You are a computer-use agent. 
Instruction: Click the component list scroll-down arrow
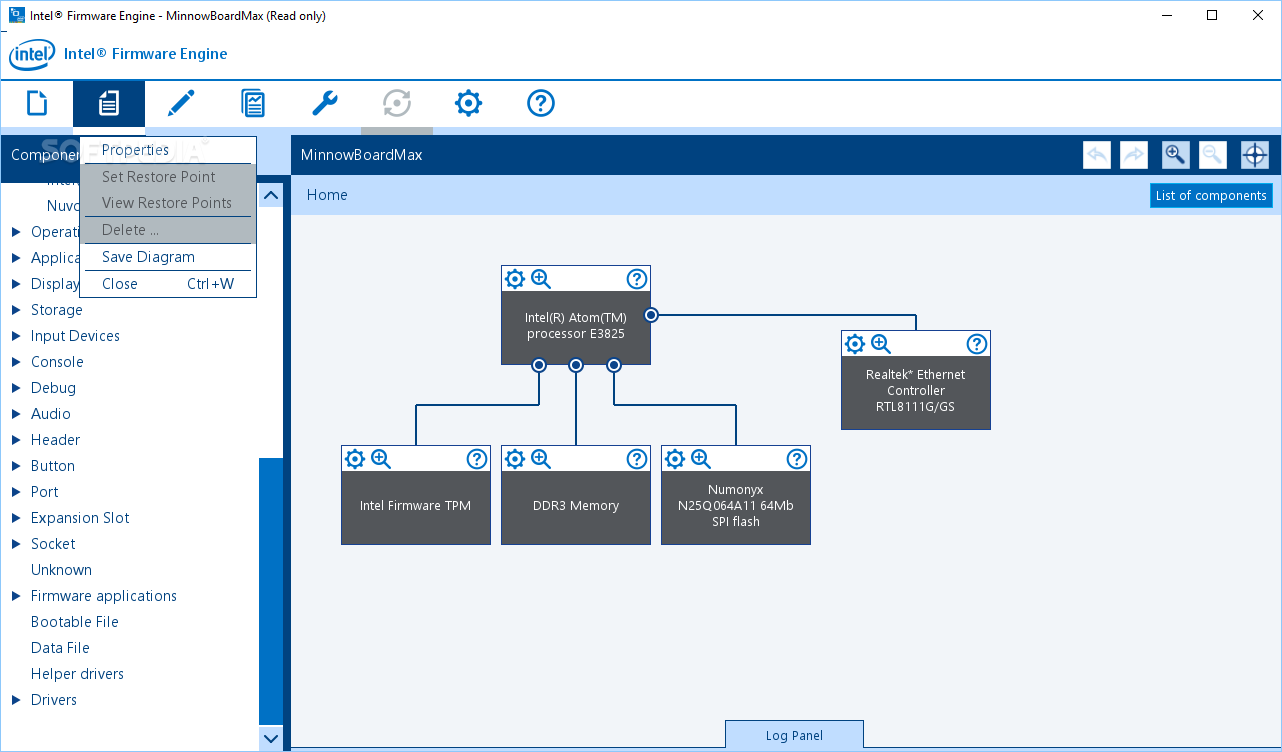pyautogui.click(x=271, y=739)
